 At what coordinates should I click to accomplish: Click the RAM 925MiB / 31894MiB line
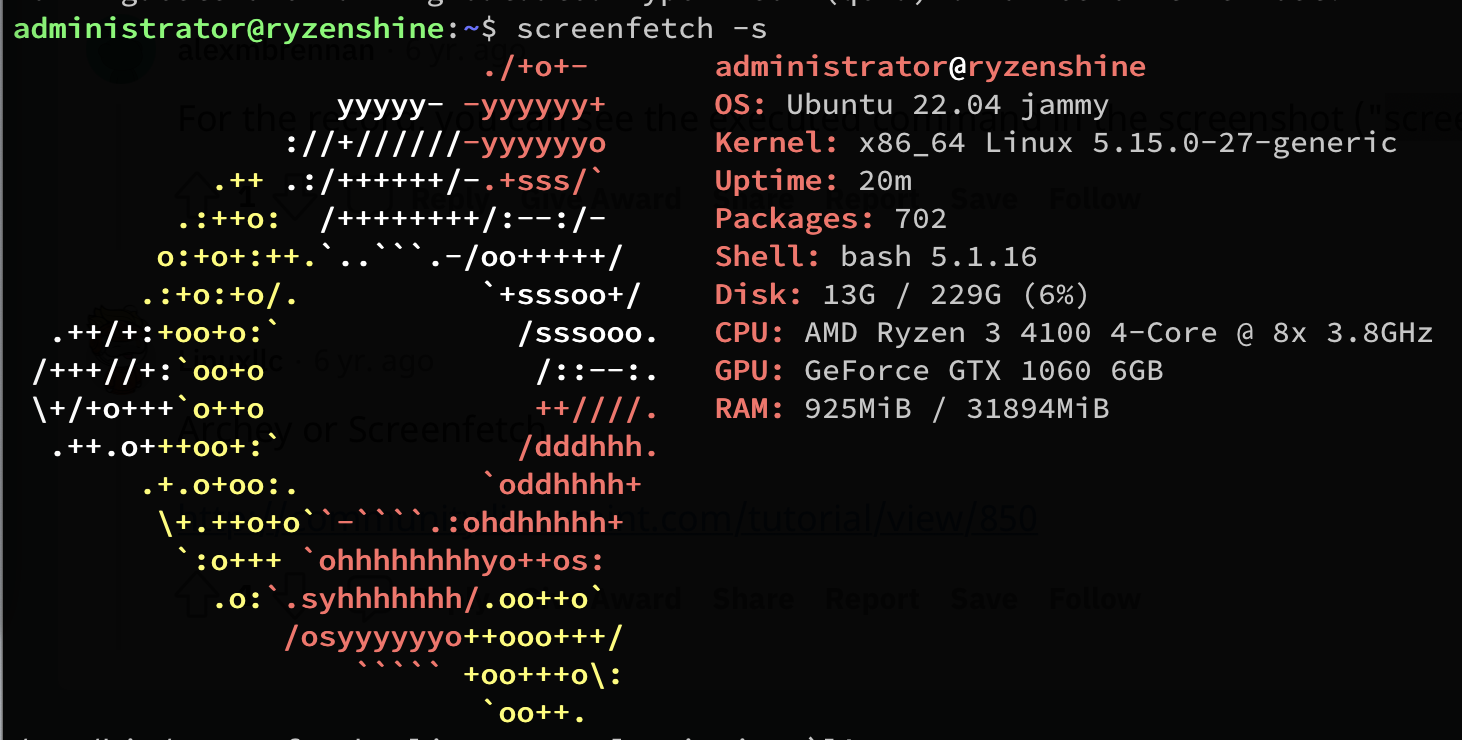click(911, 409)
